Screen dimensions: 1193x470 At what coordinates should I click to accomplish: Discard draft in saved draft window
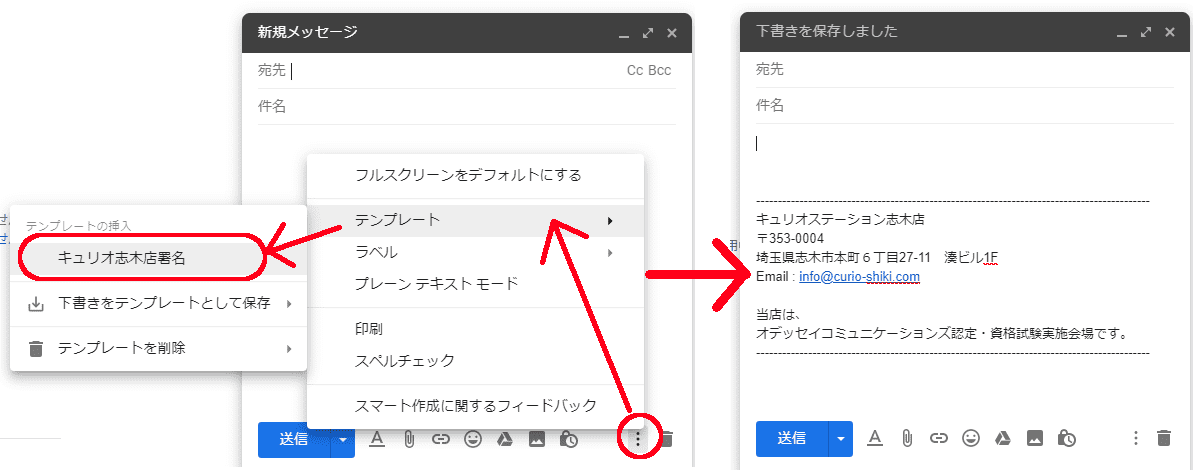(x=1163, y=438)
